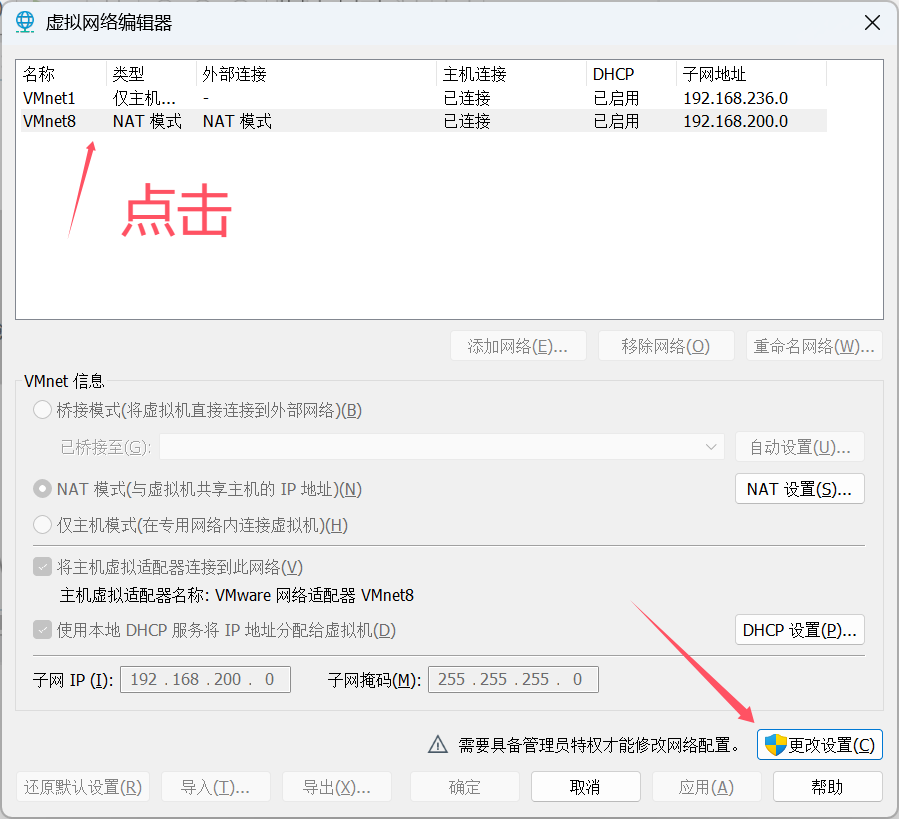Open the 已桥接至 dropdown
Image resolution: width=899 pixels, height=819 pixels.
(x=441, y=447)
